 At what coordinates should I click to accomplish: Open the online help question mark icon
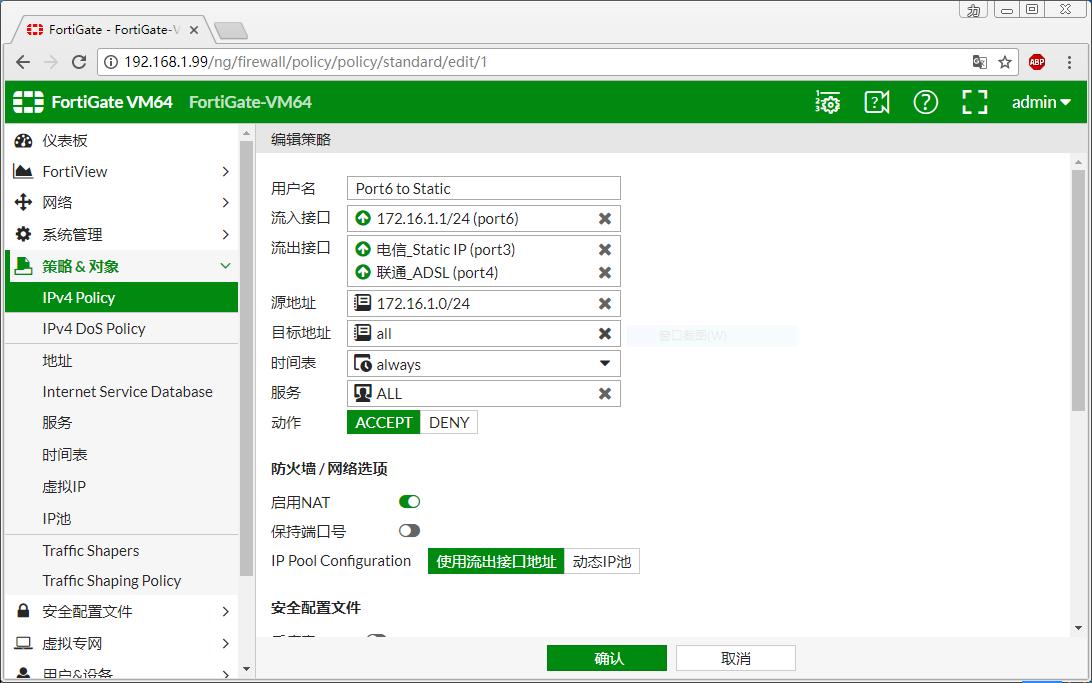(925, 101)
